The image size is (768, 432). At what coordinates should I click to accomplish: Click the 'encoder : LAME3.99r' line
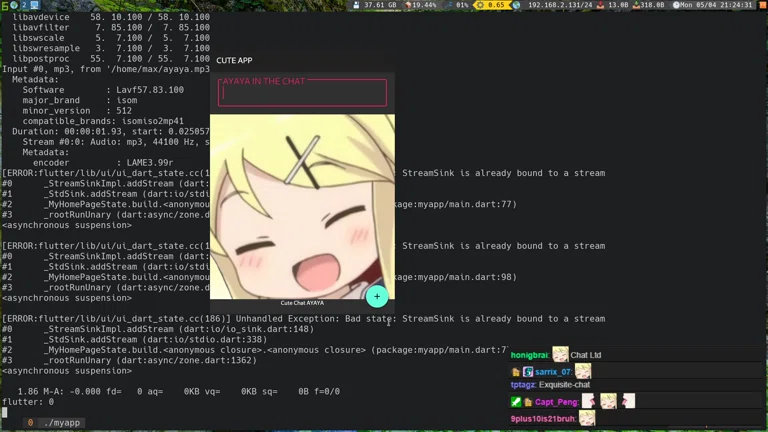[103, 163]
